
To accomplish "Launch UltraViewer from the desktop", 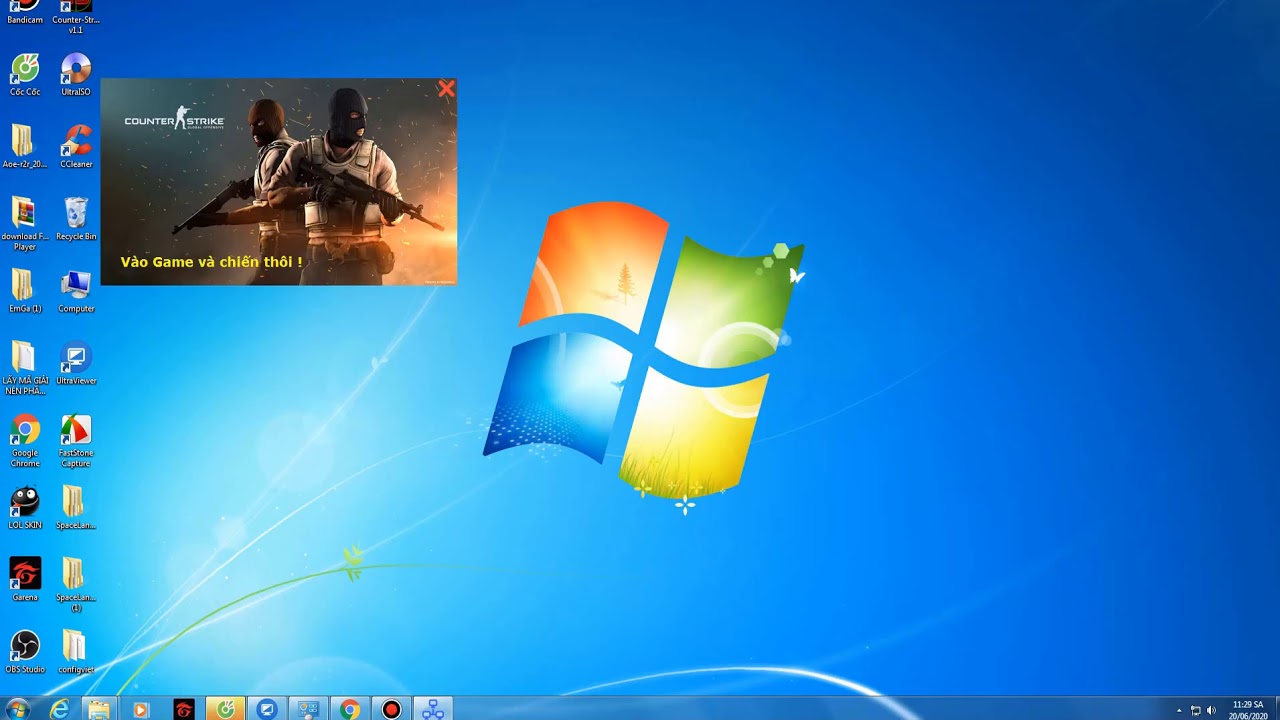I will [76, 360].
